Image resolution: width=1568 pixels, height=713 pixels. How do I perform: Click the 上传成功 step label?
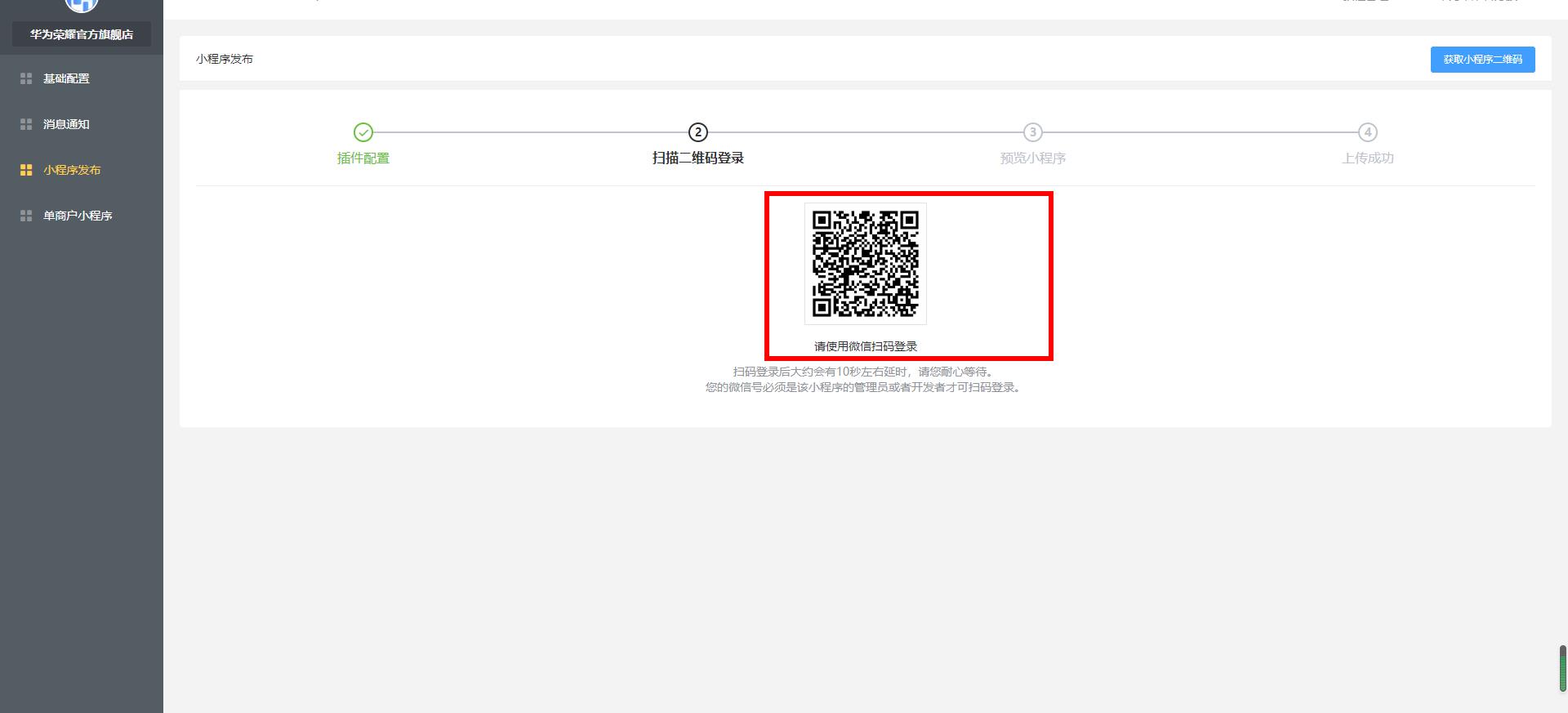1368,158
